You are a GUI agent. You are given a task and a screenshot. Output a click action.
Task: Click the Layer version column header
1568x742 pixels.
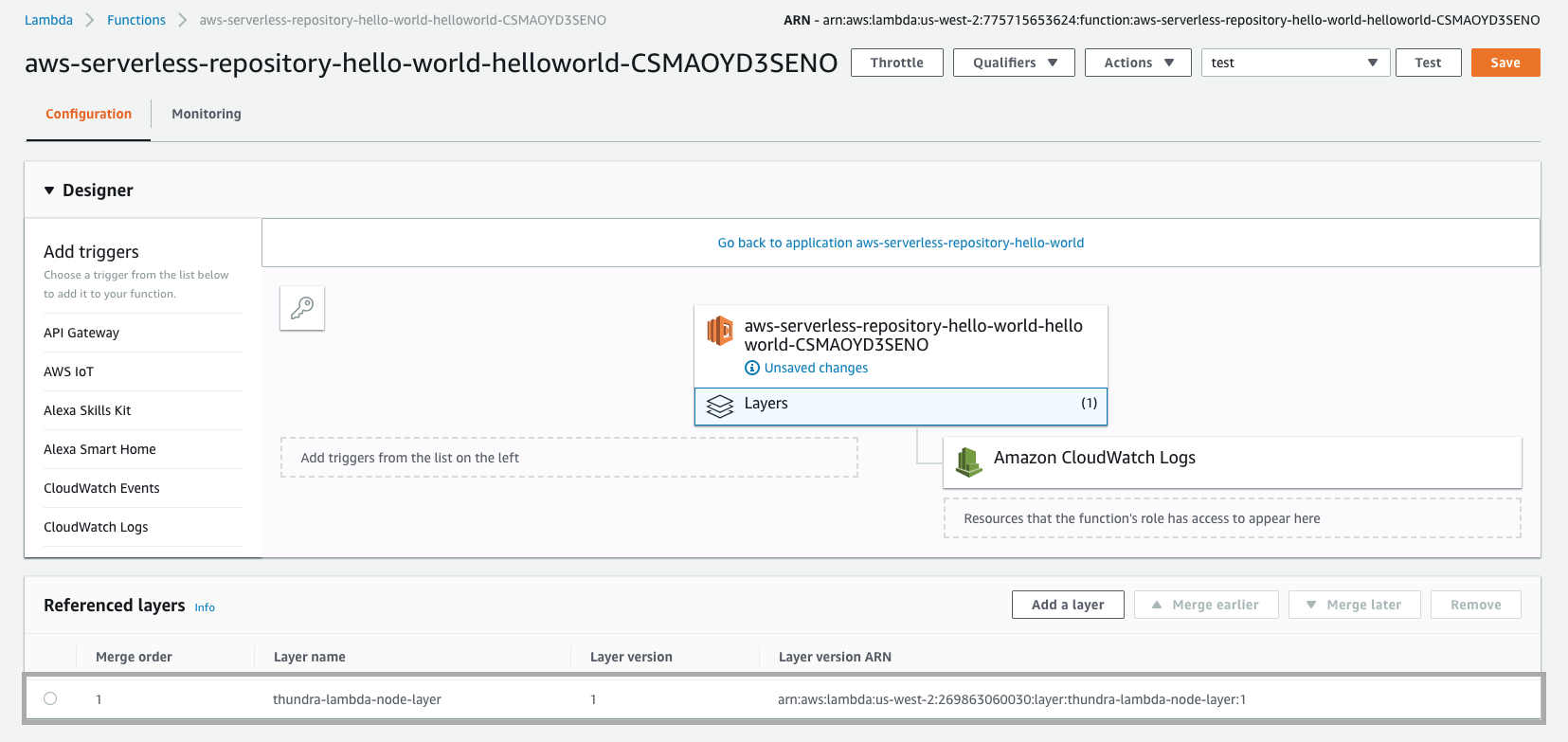tap(631, 657)
